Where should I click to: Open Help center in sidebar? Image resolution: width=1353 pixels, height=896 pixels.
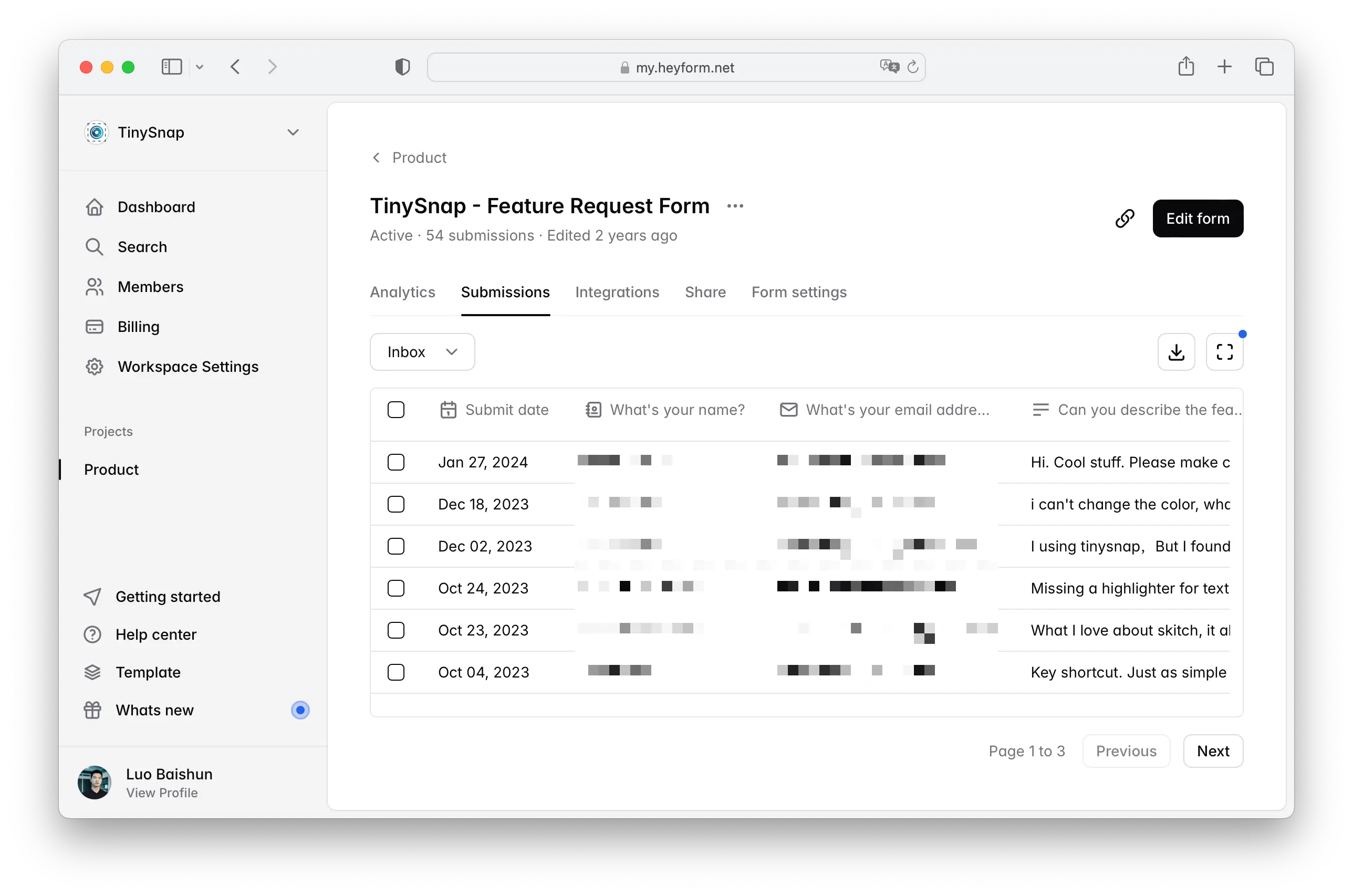(155, 634)
